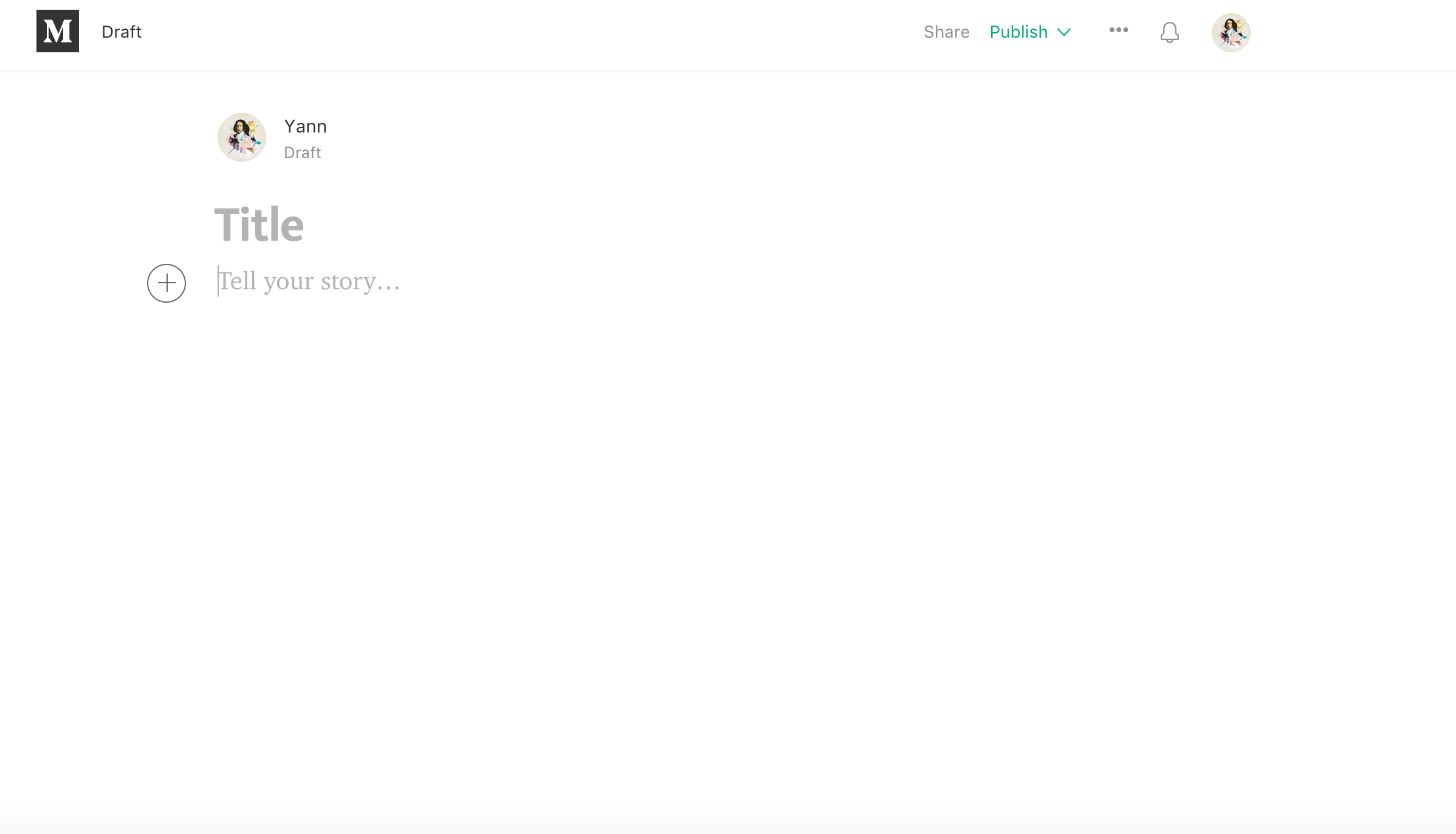
Task: Click the author name Yann
Action: 306,126
